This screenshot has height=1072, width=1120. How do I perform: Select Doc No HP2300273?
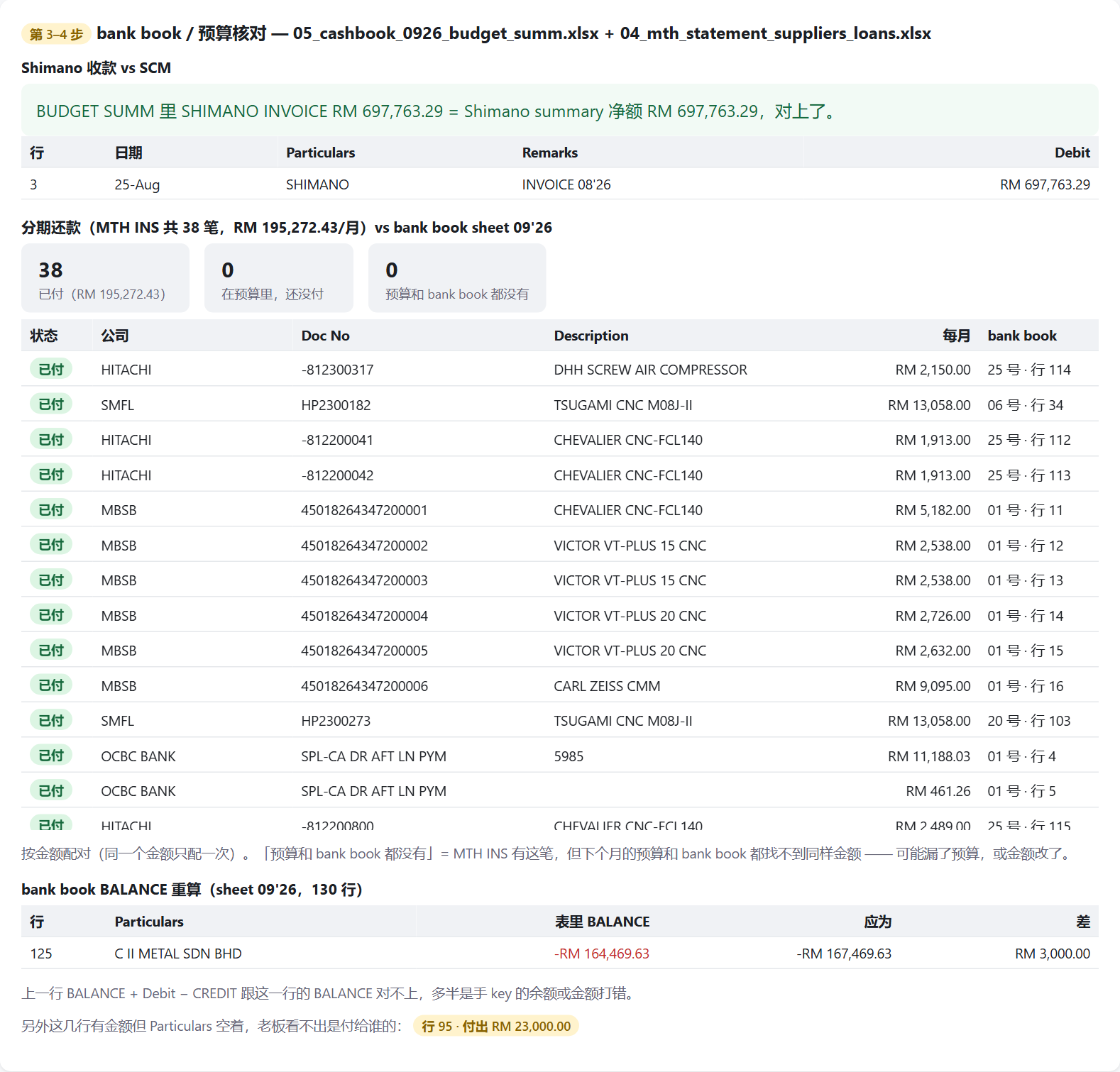click(x=336, y=721)
